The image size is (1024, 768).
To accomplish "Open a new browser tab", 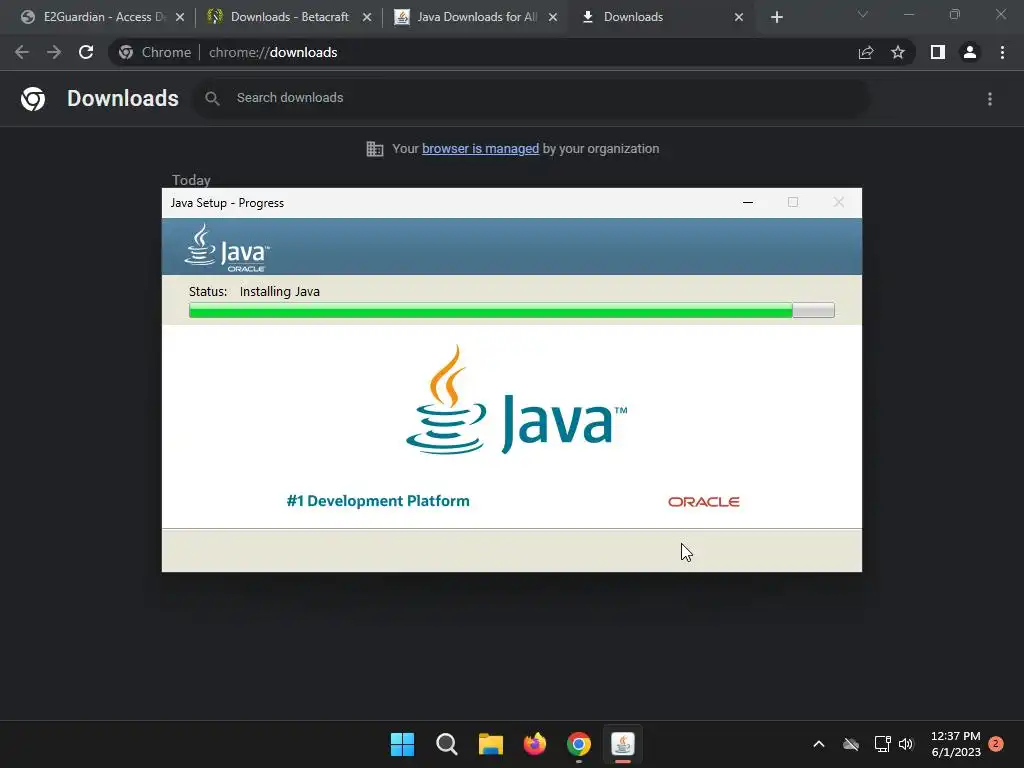I will click(776, 17).
